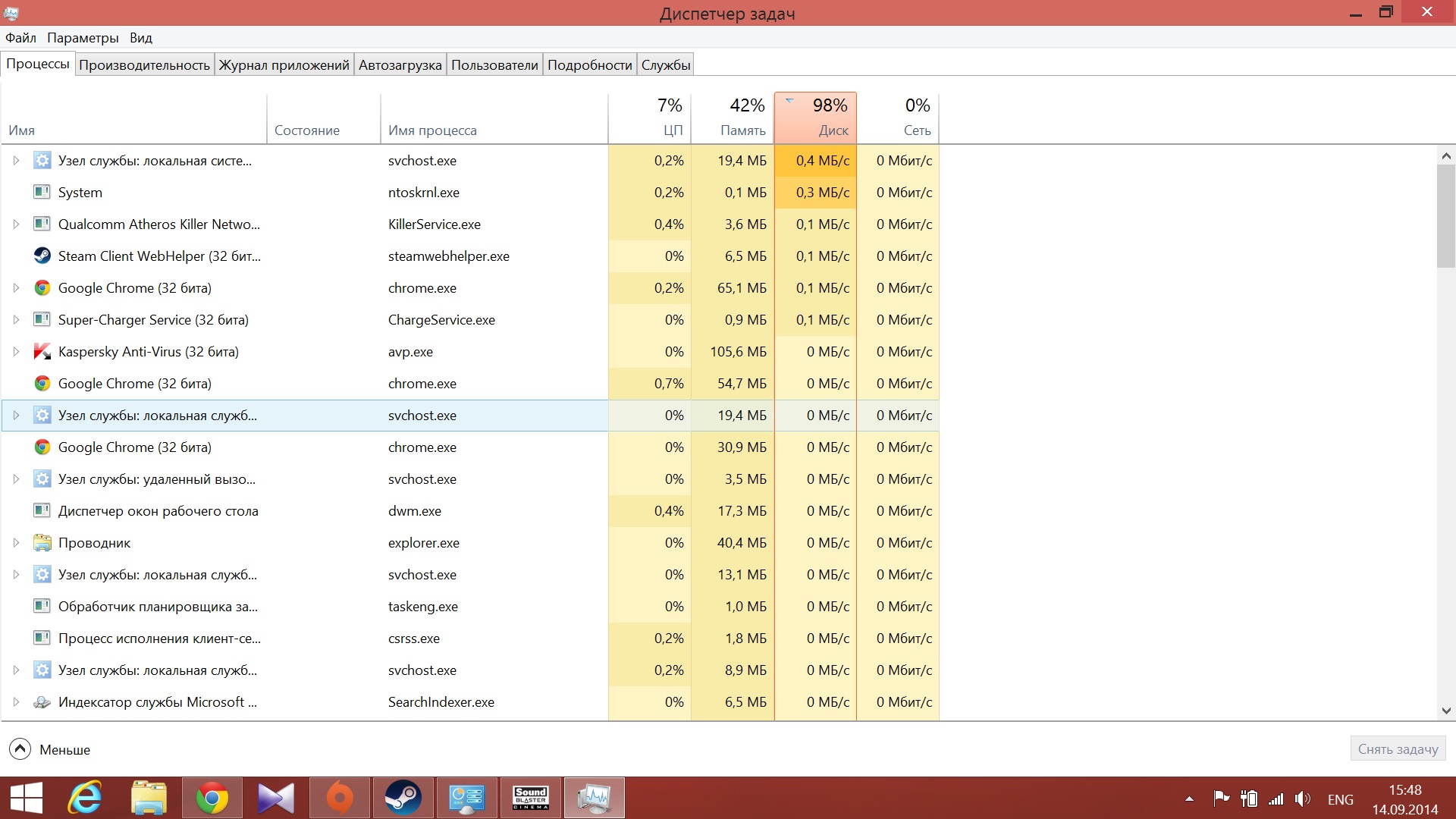The height and width of the screenshot is (819, 1456).
Task: Open Internet Explorer from the taskbar
Action: coord(85,798)
